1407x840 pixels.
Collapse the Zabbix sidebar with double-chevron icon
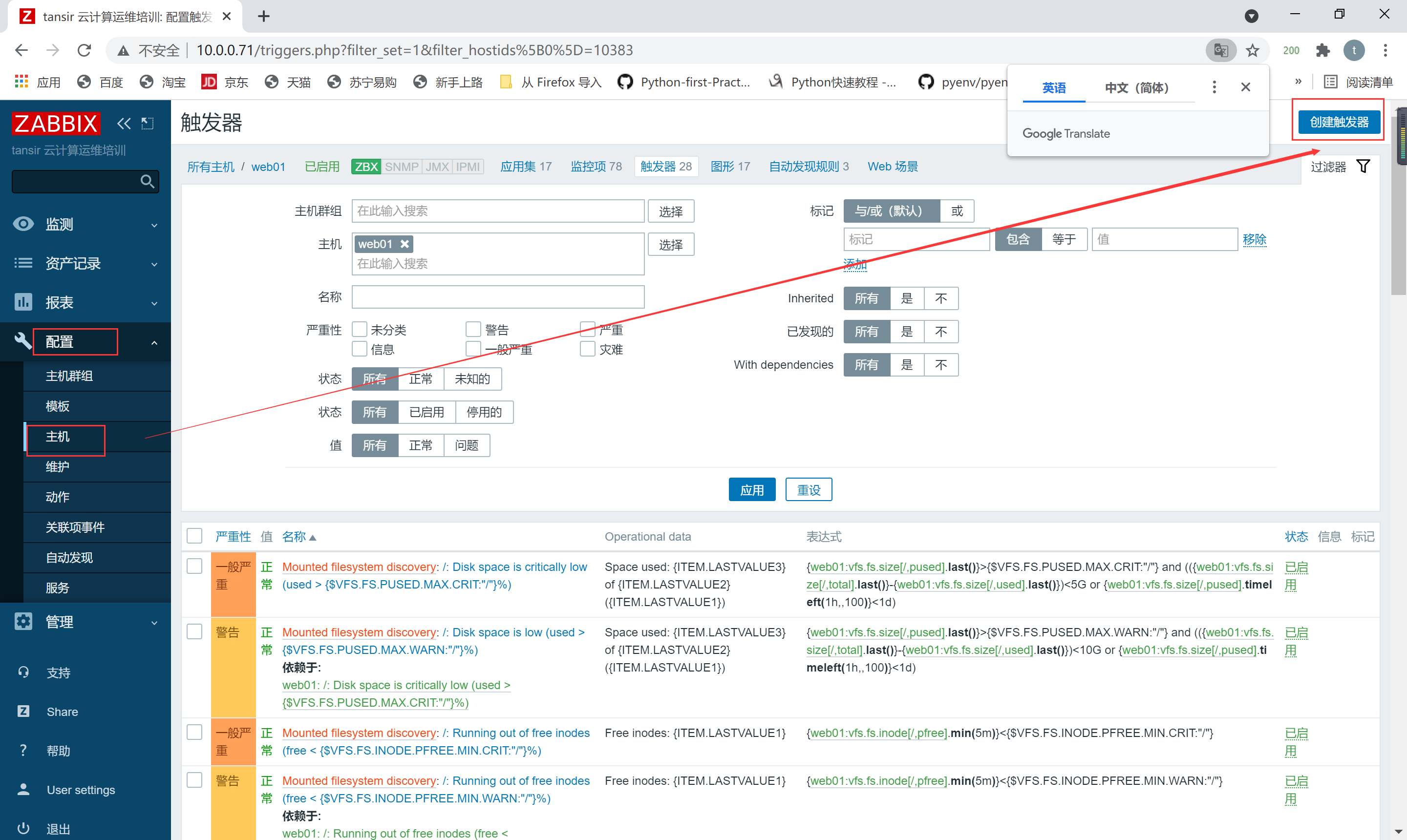(124, 123)
